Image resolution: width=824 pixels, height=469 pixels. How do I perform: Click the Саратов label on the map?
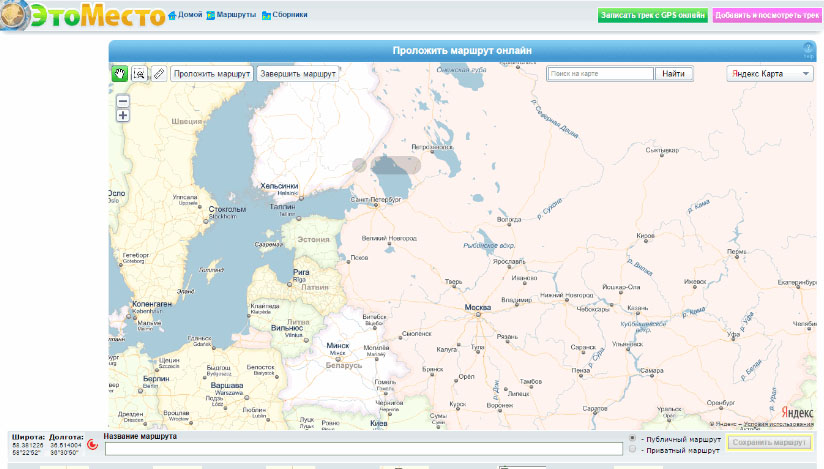595,409
